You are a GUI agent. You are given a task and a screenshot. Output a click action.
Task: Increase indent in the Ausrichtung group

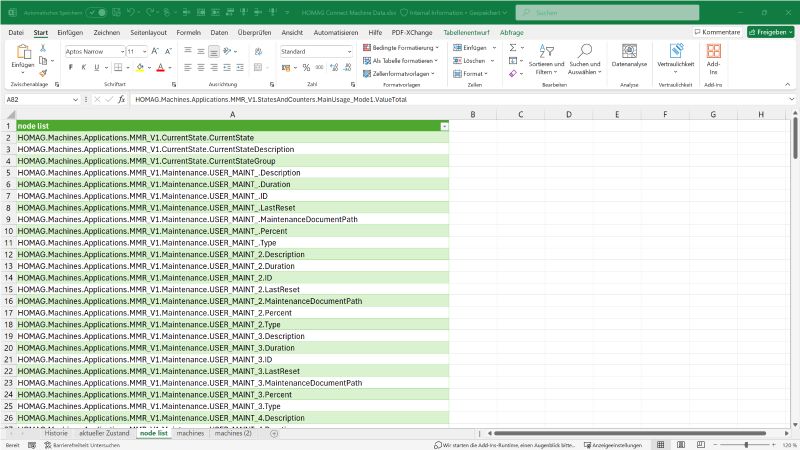[240, 67]
